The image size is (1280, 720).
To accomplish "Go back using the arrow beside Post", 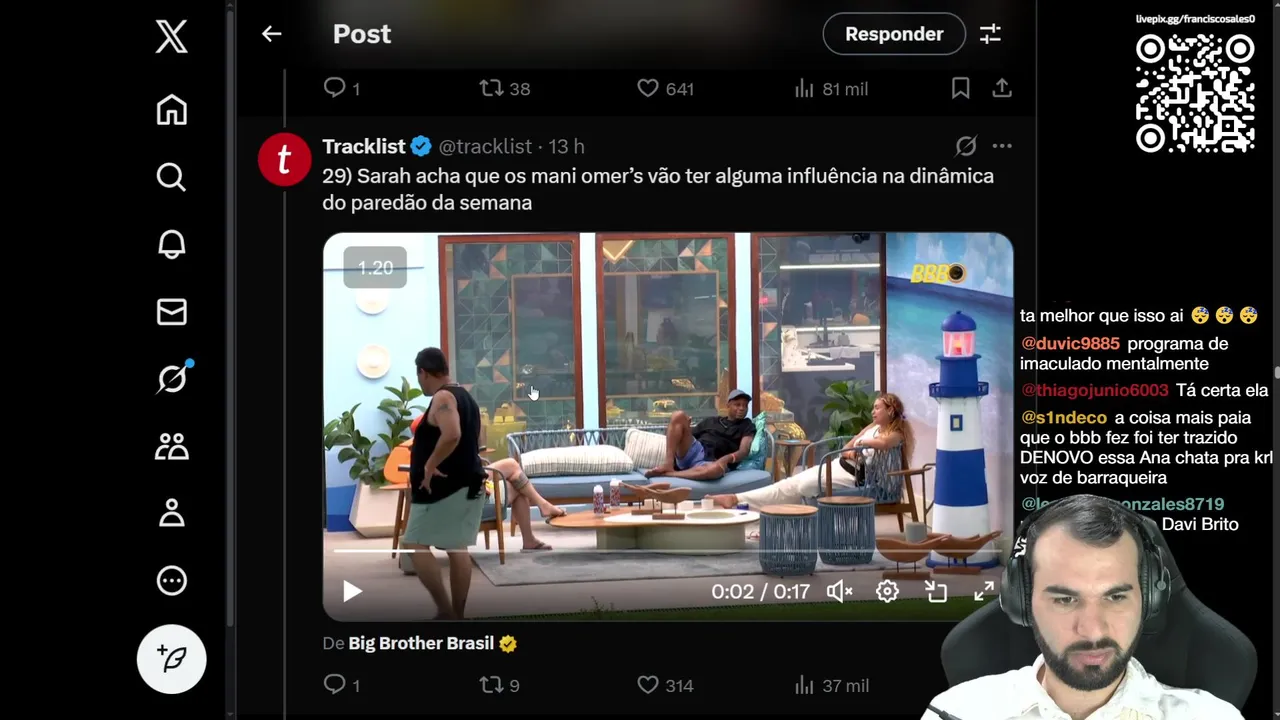I will tap(272, 34).
